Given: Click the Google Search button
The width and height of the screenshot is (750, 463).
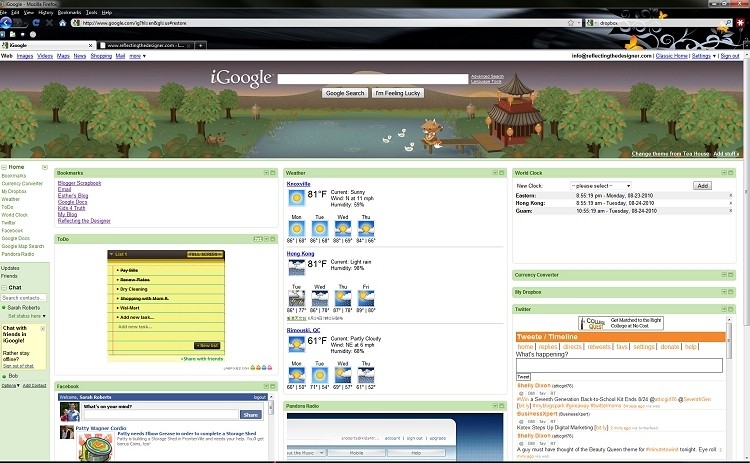Looking at the screenshot, I should click(345, 93).
